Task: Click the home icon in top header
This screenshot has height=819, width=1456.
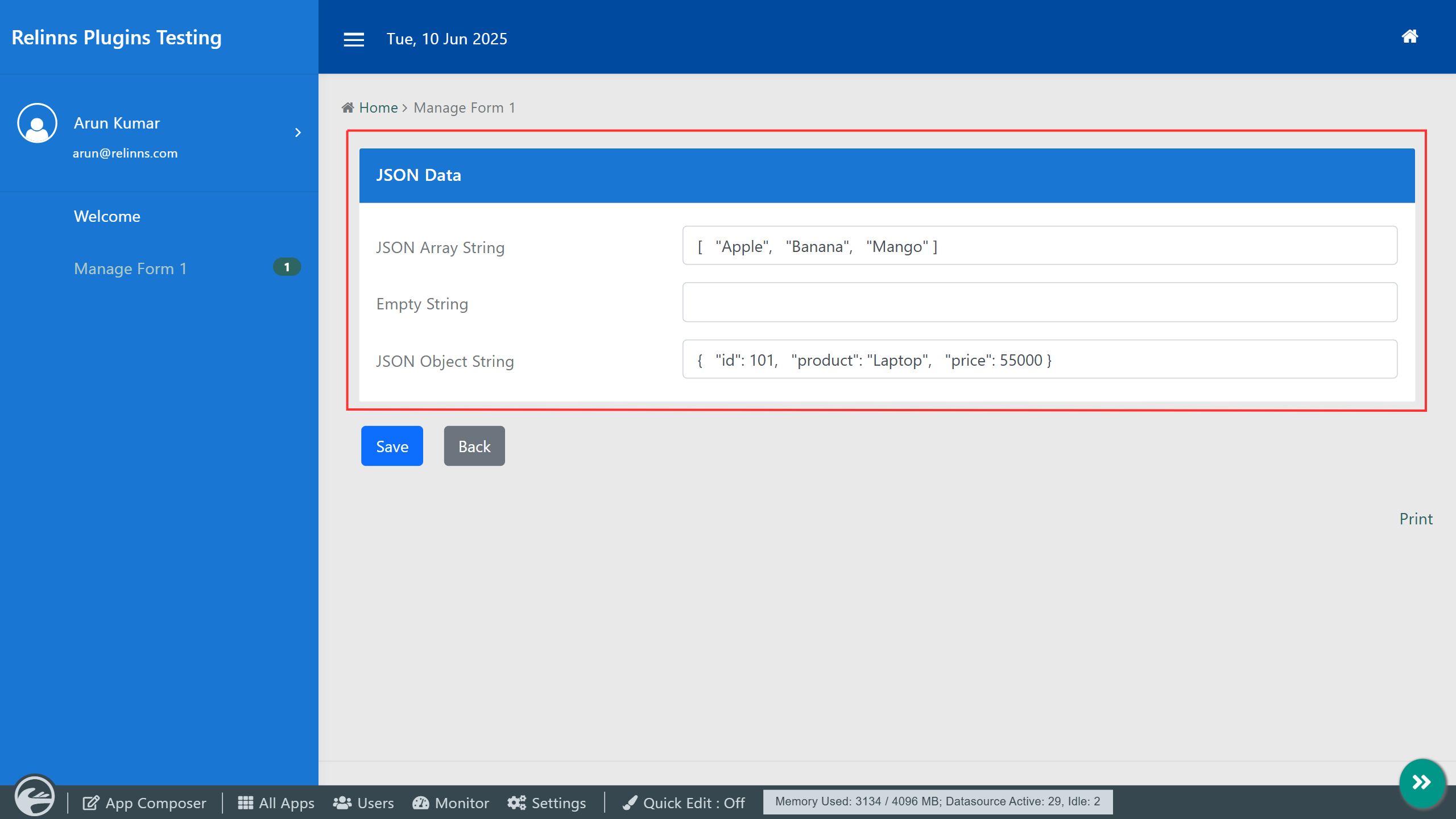Action: click(x=1409, y=37)
